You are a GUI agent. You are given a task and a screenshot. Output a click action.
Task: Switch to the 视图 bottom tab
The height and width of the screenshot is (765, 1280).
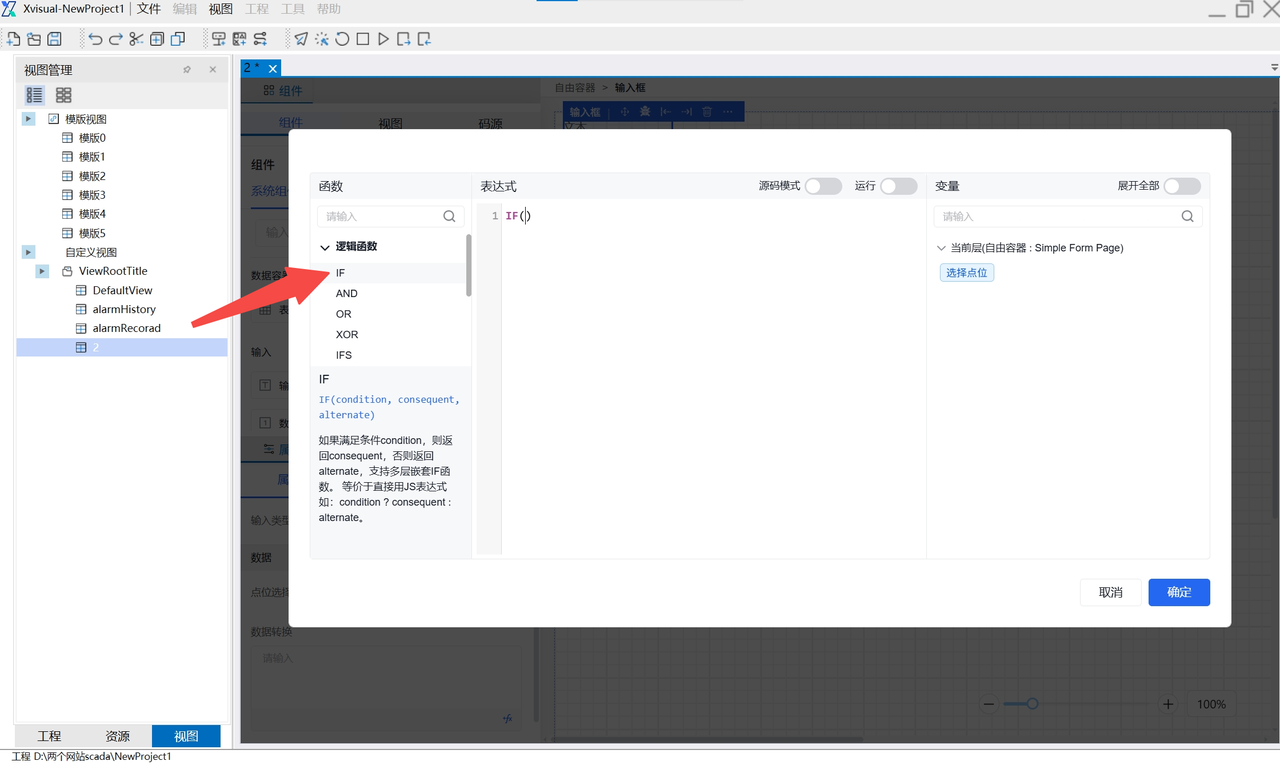point(186,736)
